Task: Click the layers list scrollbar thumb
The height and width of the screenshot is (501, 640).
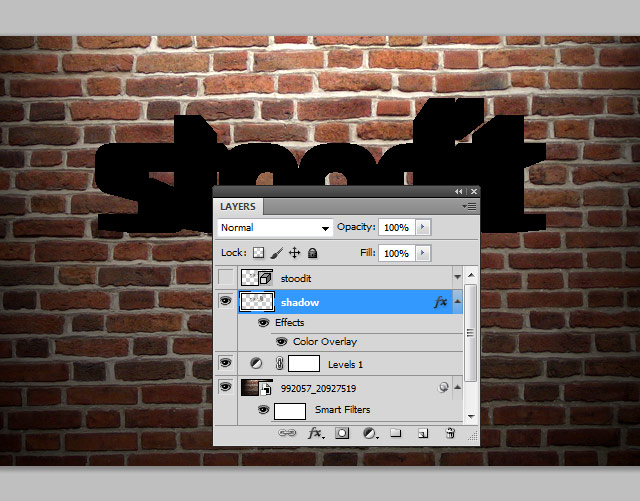Action: (x=471, y=333)
